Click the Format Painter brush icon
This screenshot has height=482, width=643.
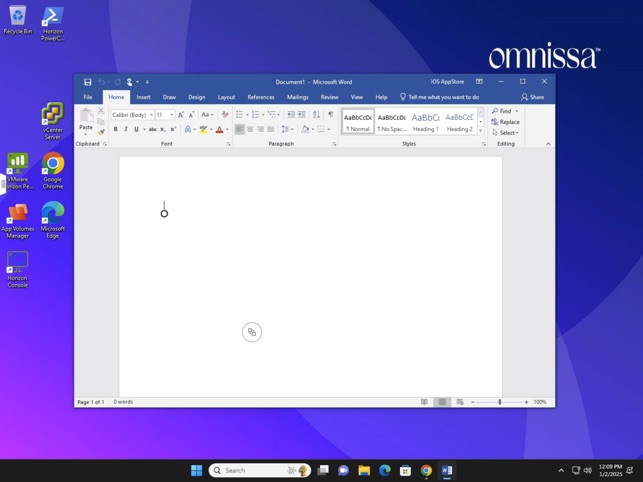click(x=101, y=132)
